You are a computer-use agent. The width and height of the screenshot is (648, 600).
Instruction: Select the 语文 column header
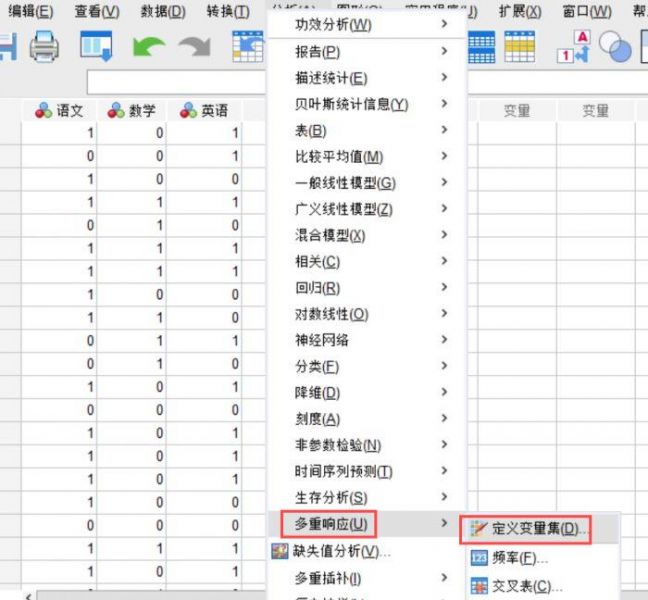pos(59,111)
